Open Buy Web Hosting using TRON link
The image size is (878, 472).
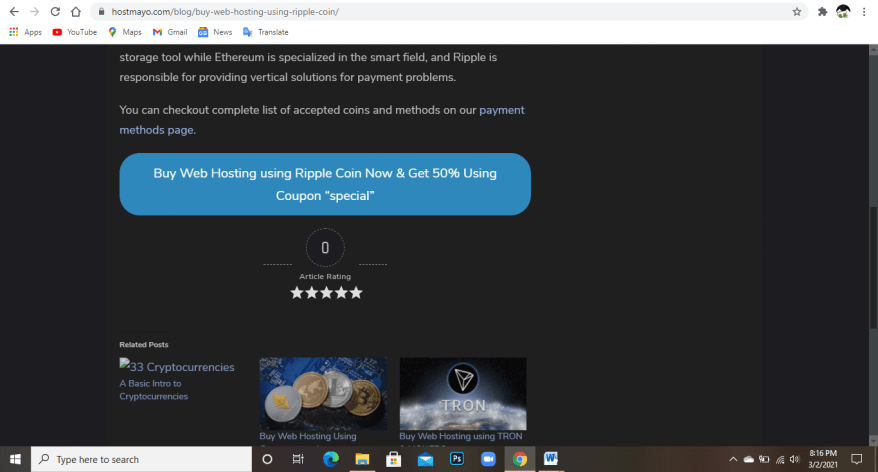[461, 436]
